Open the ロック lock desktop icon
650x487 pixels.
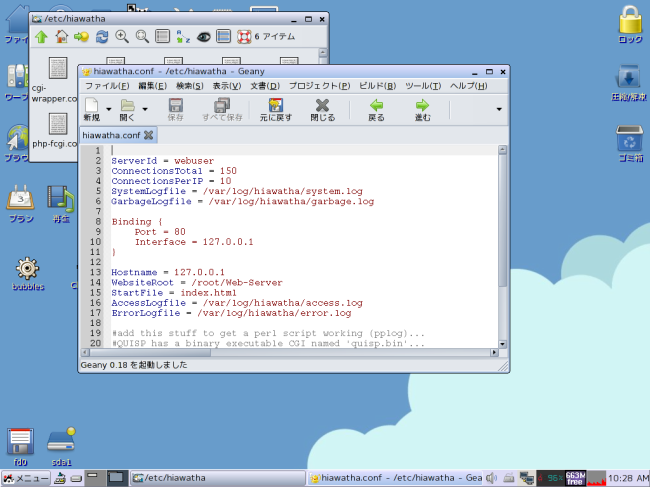point(630,19)
